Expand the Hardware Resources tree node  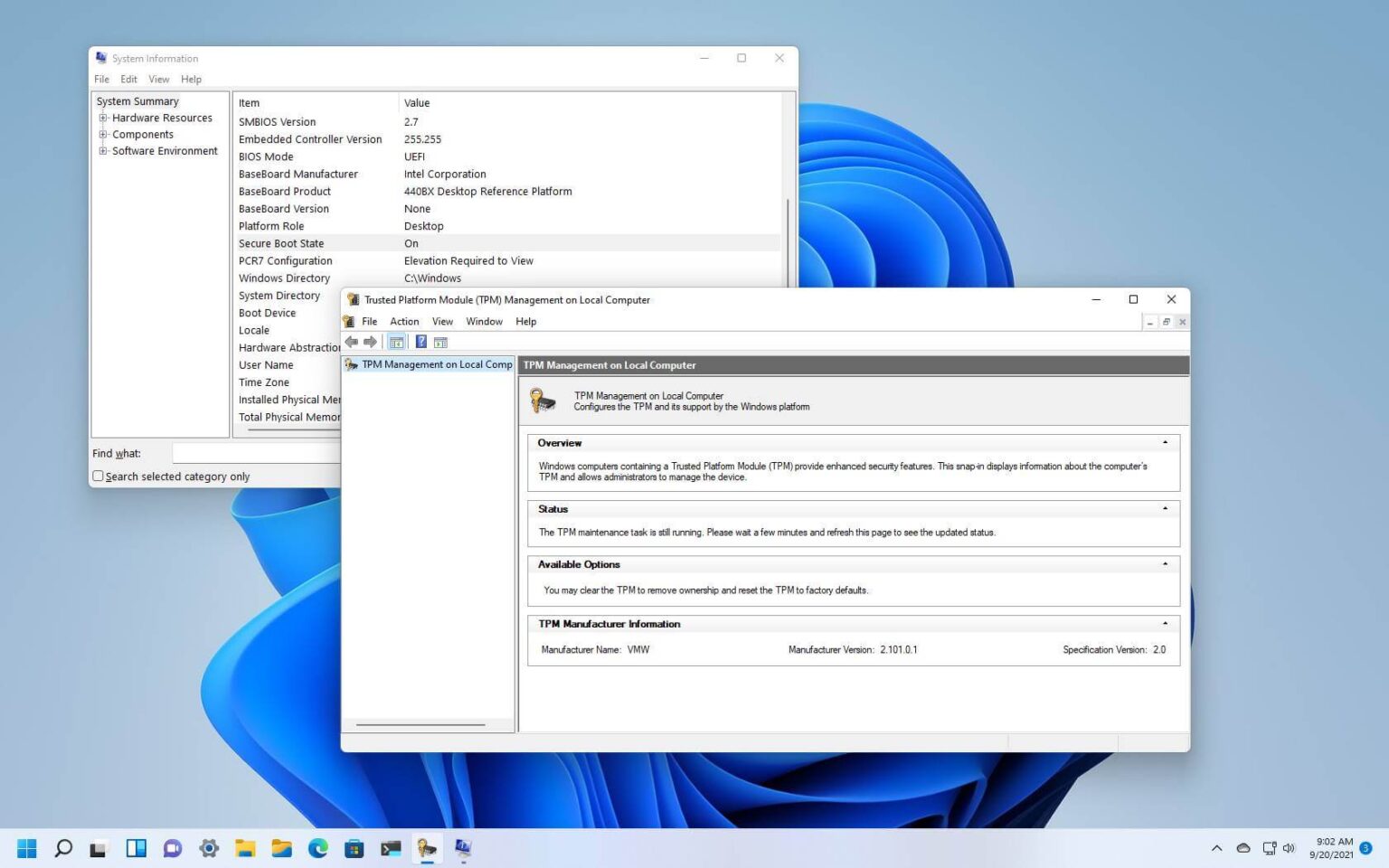pos(102,118)
